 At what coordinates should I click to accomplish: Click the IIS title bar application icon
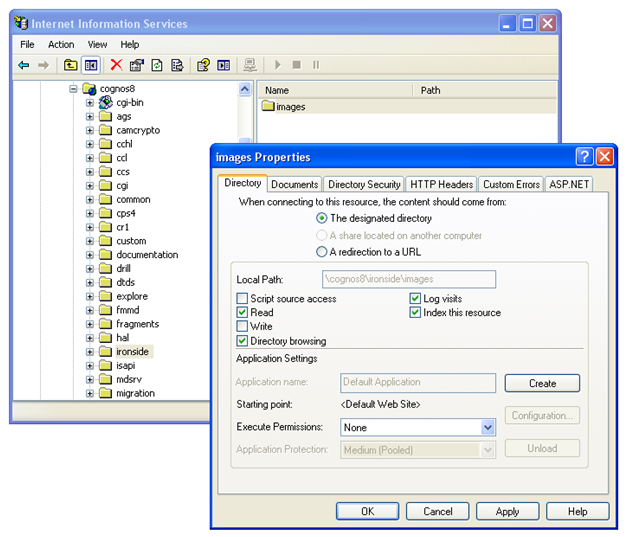pyautogui.click(x=21, y=23)
